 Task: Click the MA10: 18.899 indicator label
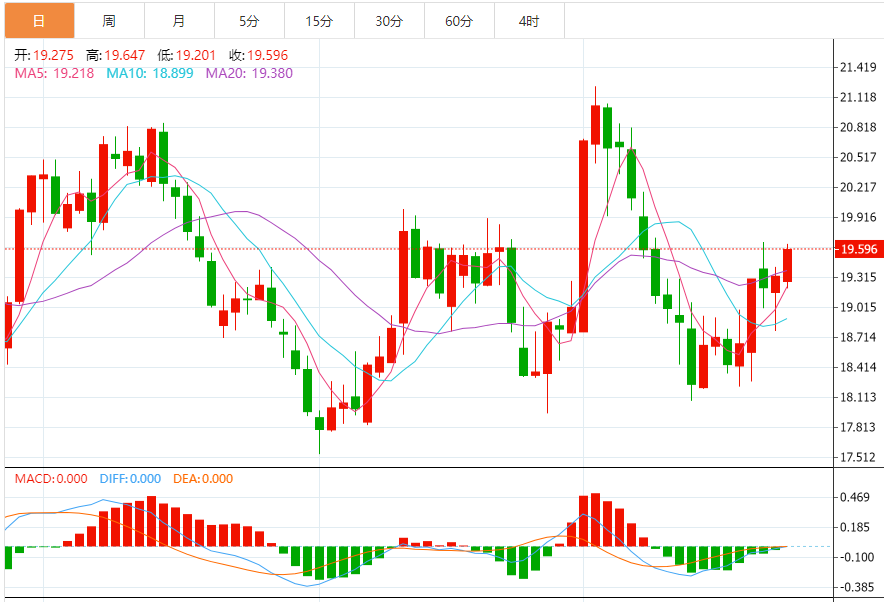click(x=150, y=73)
